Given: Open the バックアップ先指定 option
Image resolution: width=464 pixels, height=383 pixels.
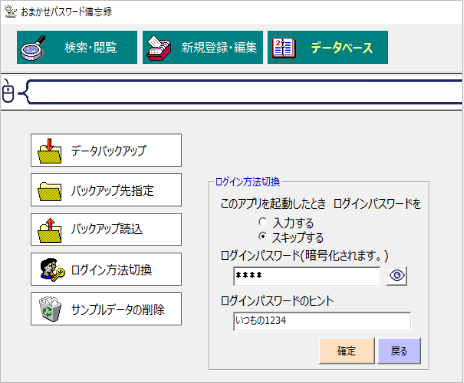Looking at the screenshot, I should click(106, 190).
